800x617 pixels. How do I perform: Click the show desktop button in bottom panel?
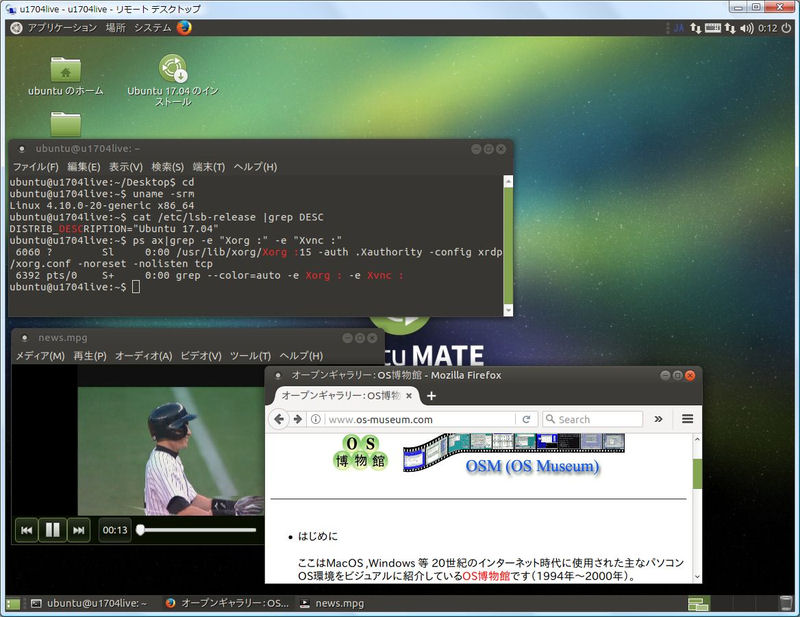point(13,604)
